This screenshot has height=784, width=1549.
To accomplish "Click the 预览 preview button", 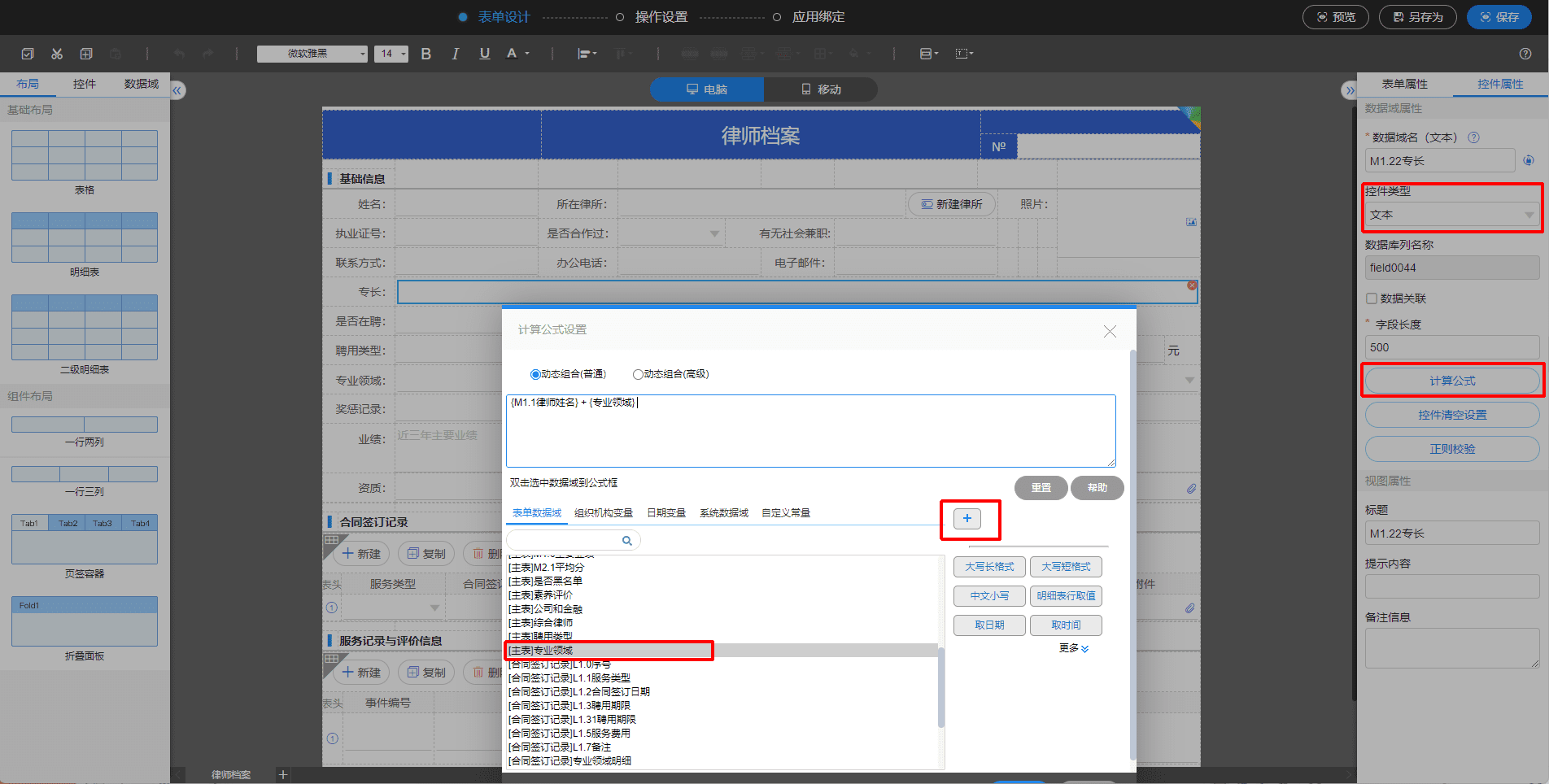I will click(1336, 17).
